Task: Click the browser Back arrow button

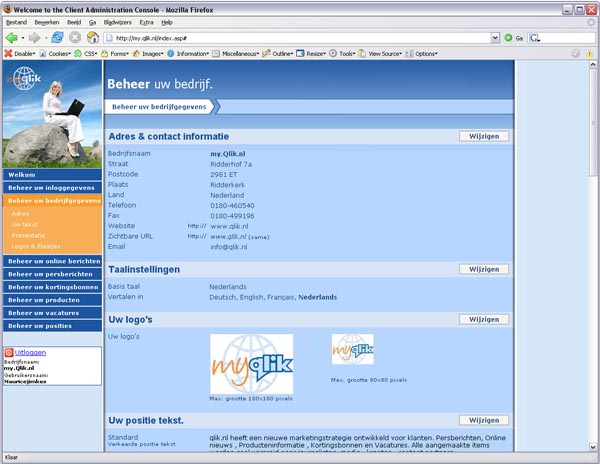Action: pyautogui.click(x=12, y=37)
